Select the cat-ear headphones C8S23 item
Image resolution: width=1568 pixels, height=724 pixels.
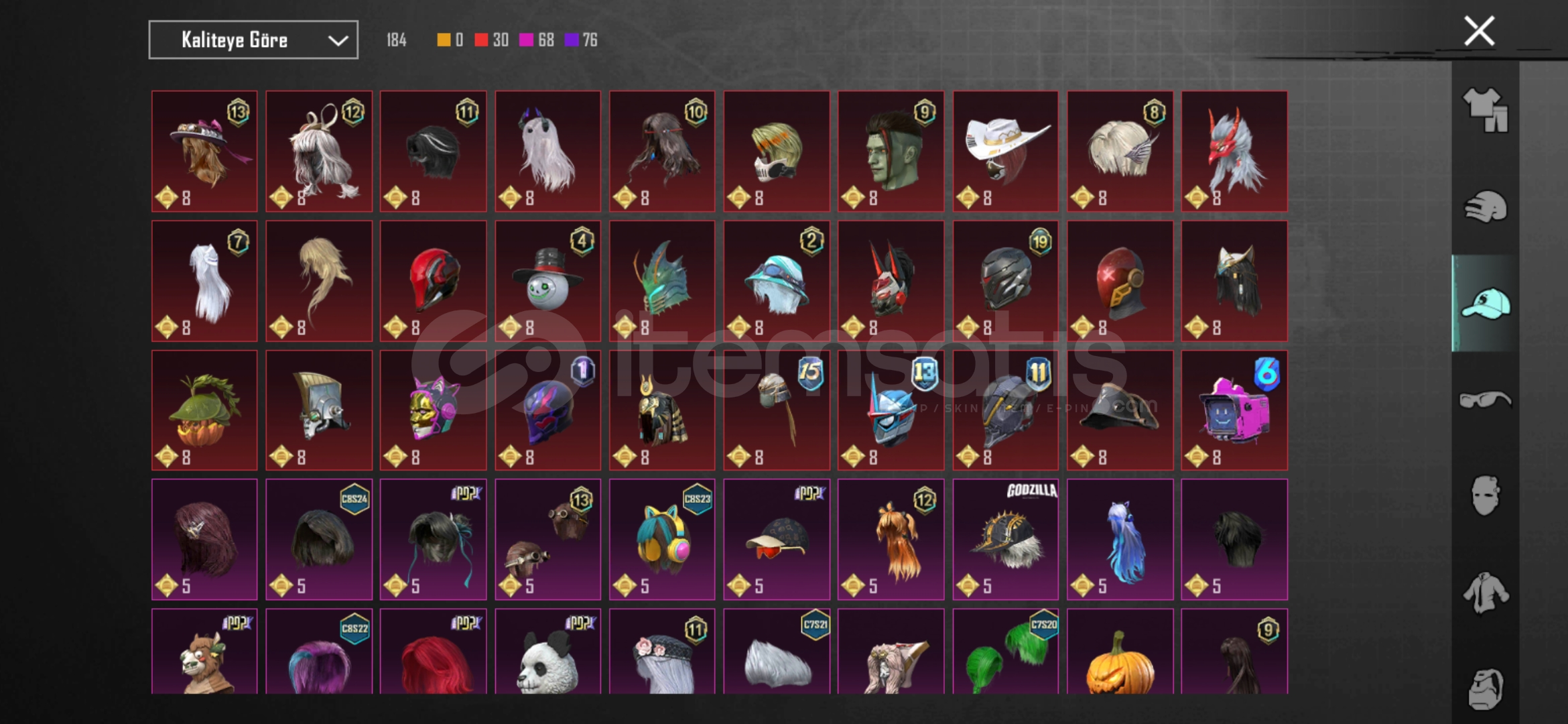[662, 539]
